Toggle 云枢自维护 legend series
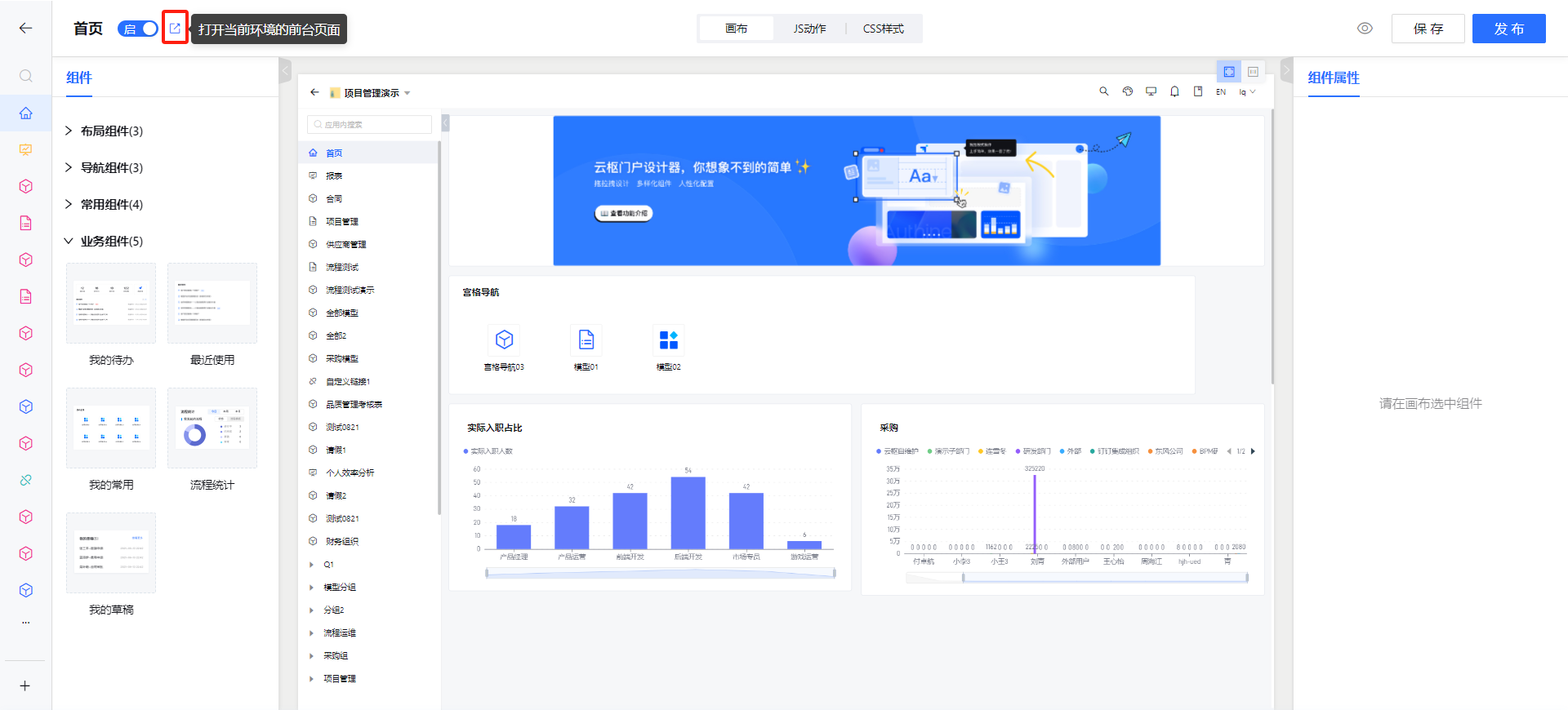Image resolution: width=1568 pixels, height=710 pixels. tap(898, 451)
